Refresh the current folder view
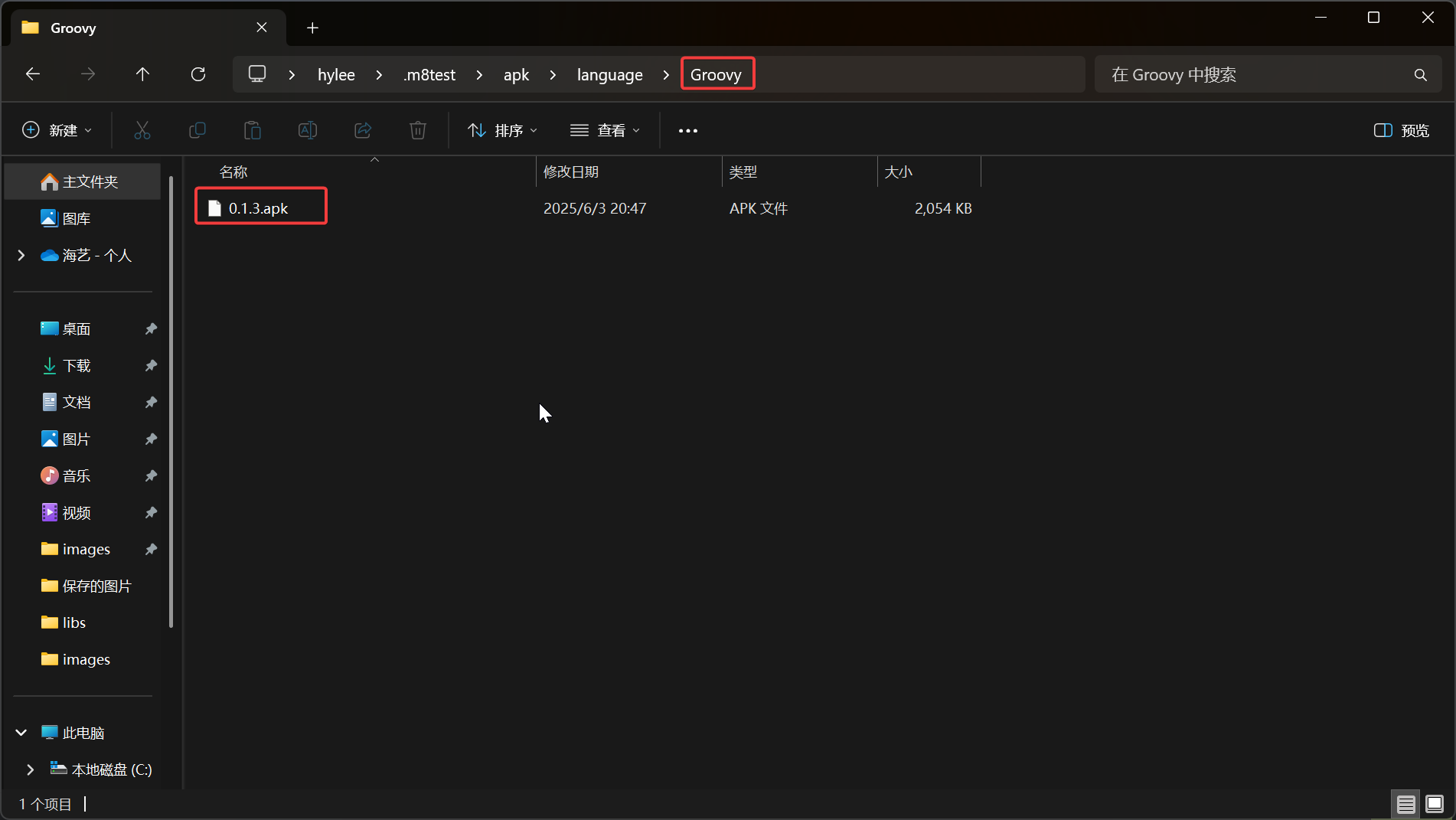Screen dimensions: 1456x820 (198, 74)
